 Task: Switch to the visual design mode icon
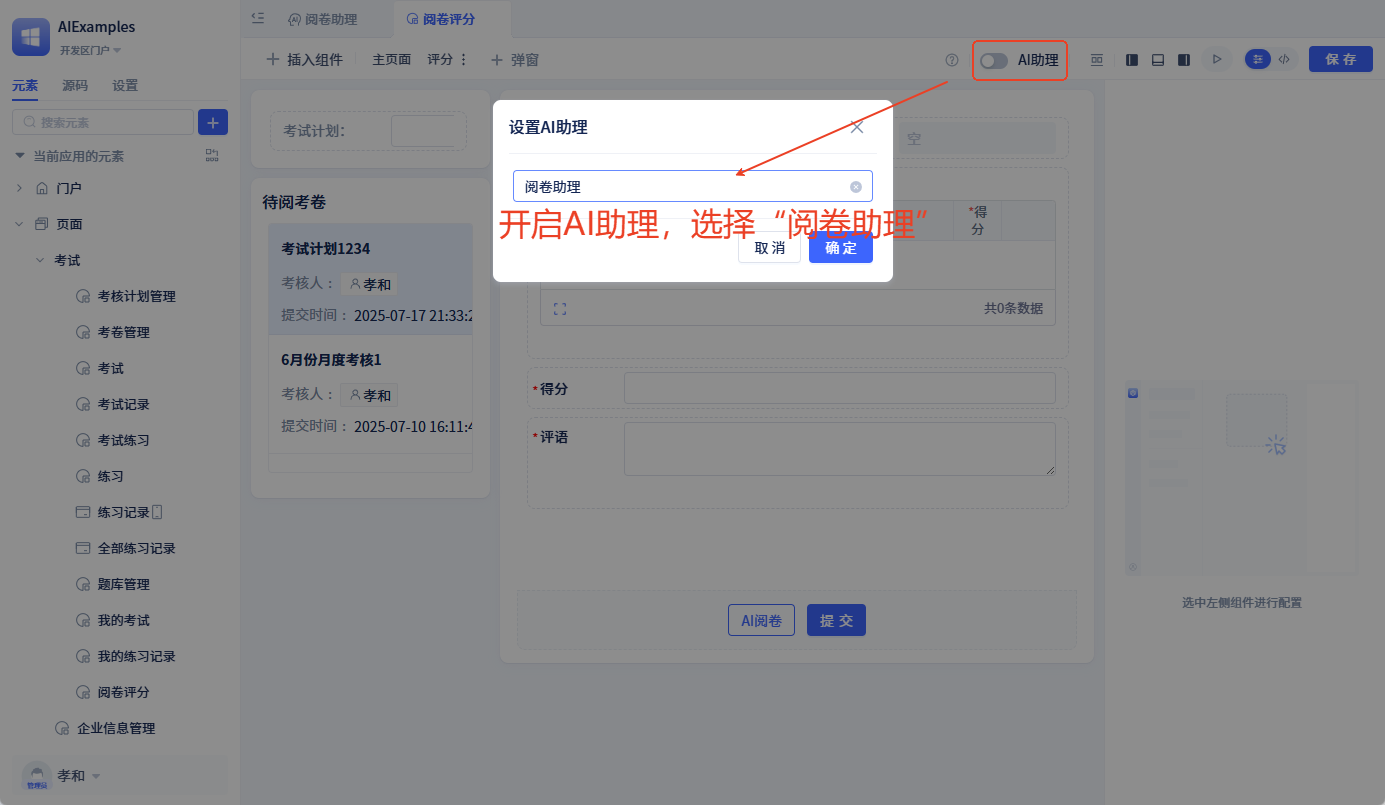pos(1258,60)
